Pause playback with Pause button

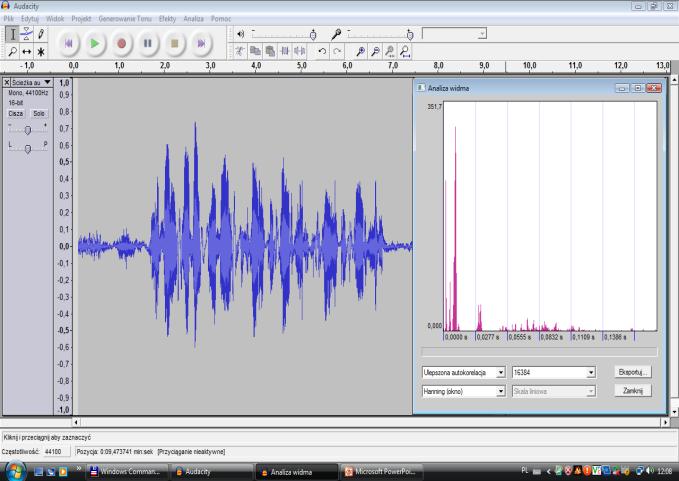pos(148,43)
